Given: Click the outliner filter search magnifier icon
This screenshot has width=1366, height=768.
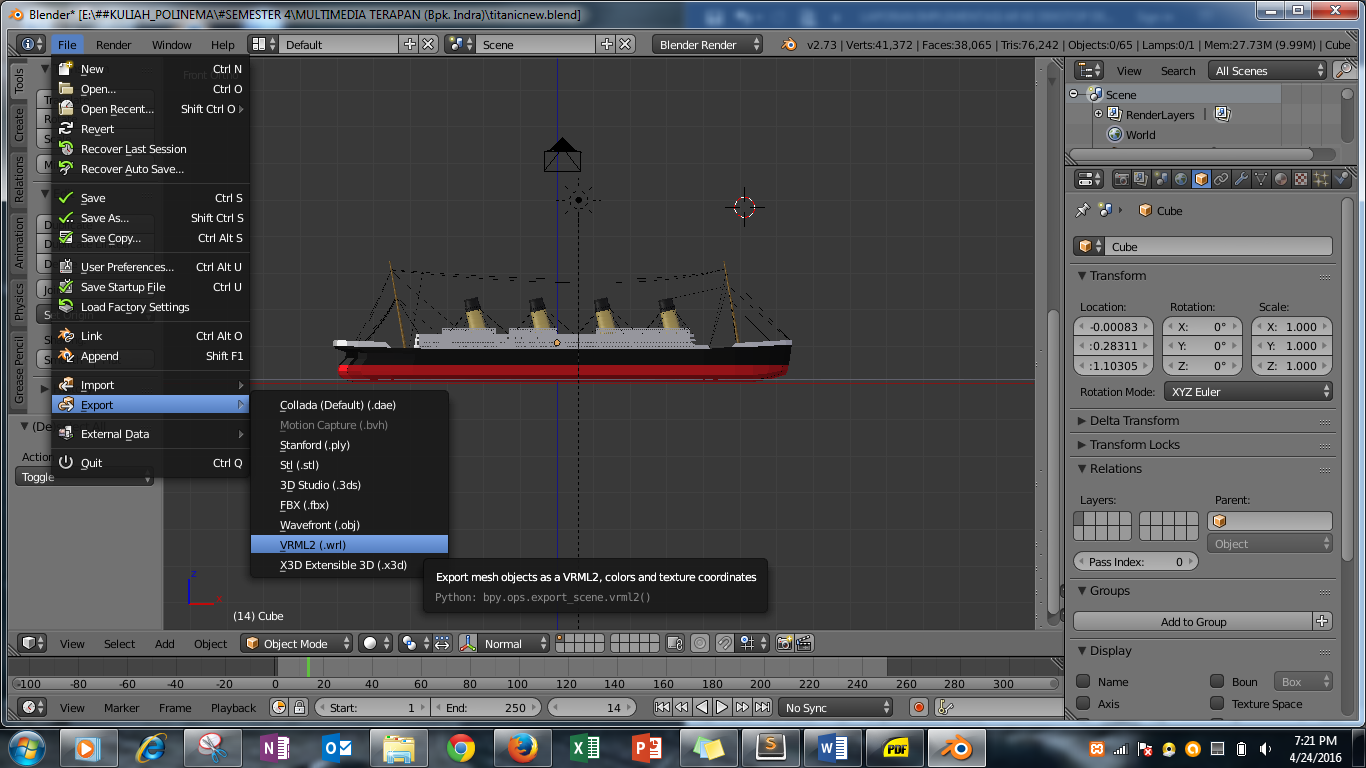Looking at the screenshot, I should (1344, 70).
